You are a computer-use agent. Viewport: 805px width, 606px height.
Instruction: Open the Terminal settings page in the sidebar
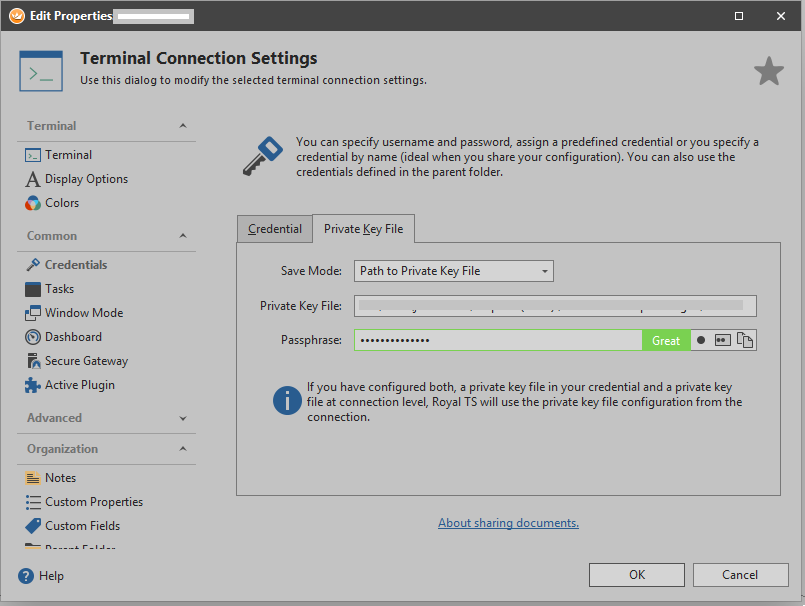click(x=68, y=155)
